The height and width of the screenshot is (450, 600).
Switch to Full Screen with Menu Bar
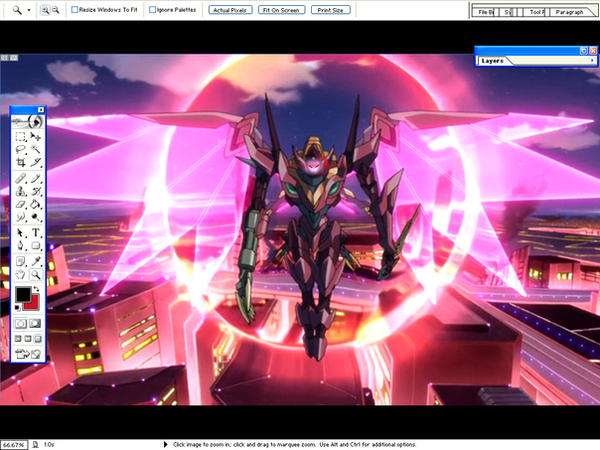[x=28, y=339]
